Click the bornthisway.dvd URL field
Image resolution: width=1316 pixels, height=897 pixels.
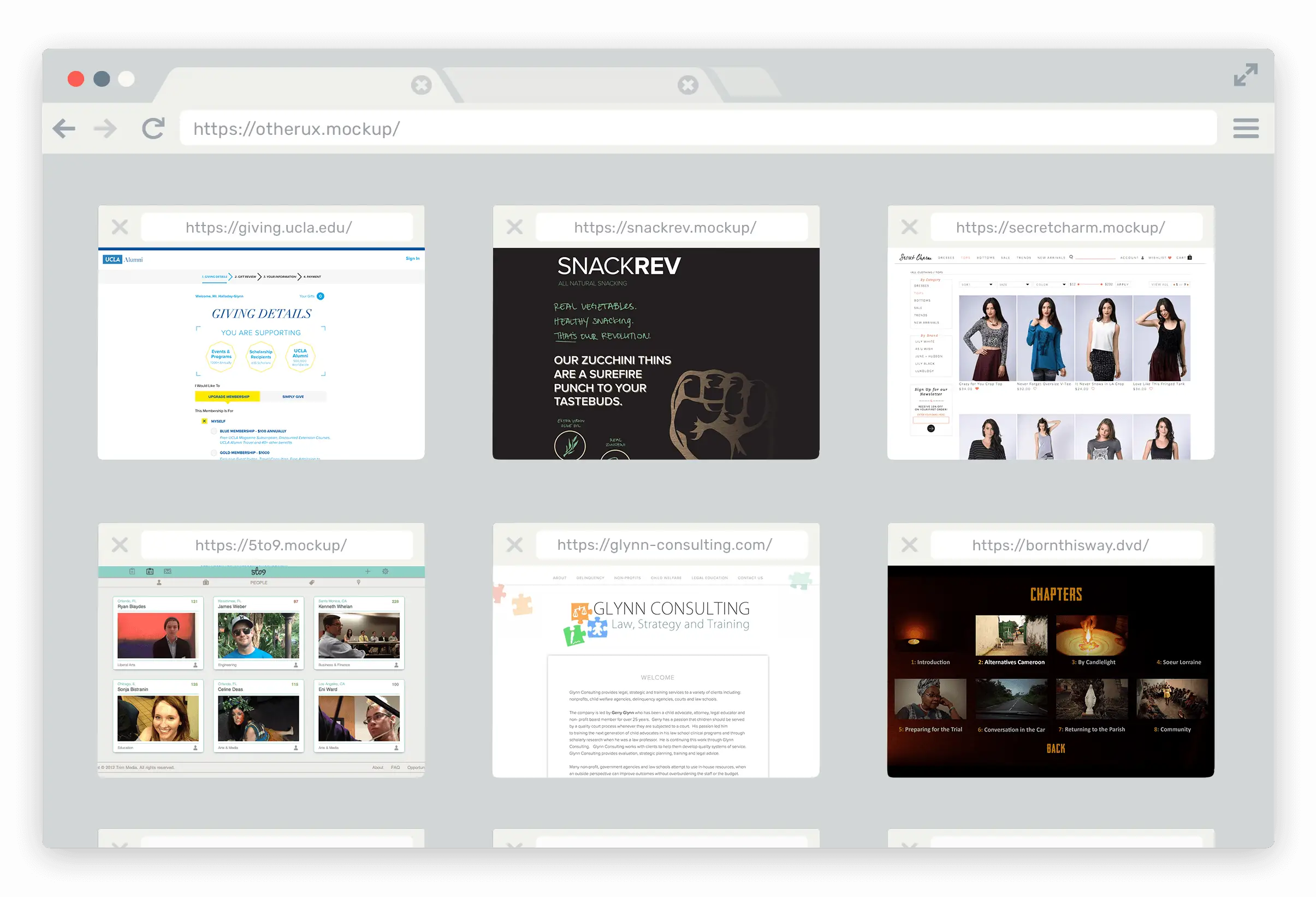1066,545
